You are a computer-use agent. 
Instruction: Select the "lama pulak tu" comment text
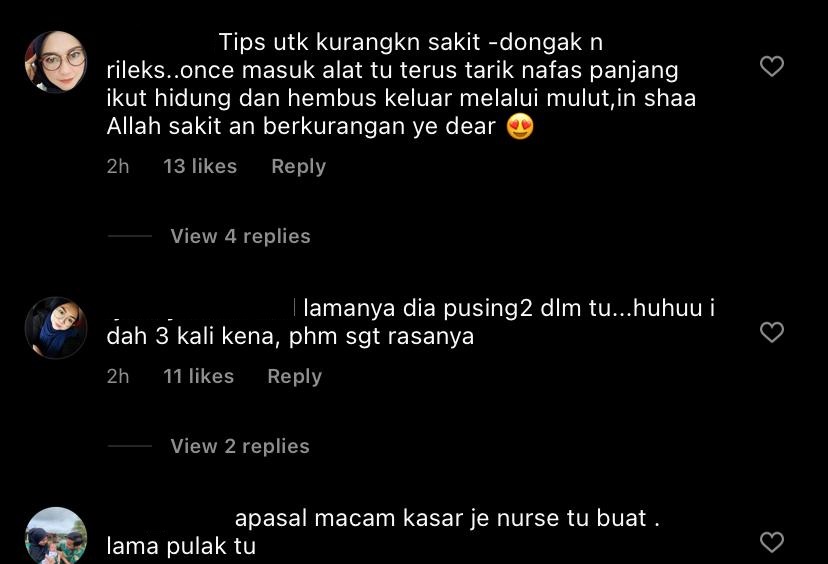[181, 547]
